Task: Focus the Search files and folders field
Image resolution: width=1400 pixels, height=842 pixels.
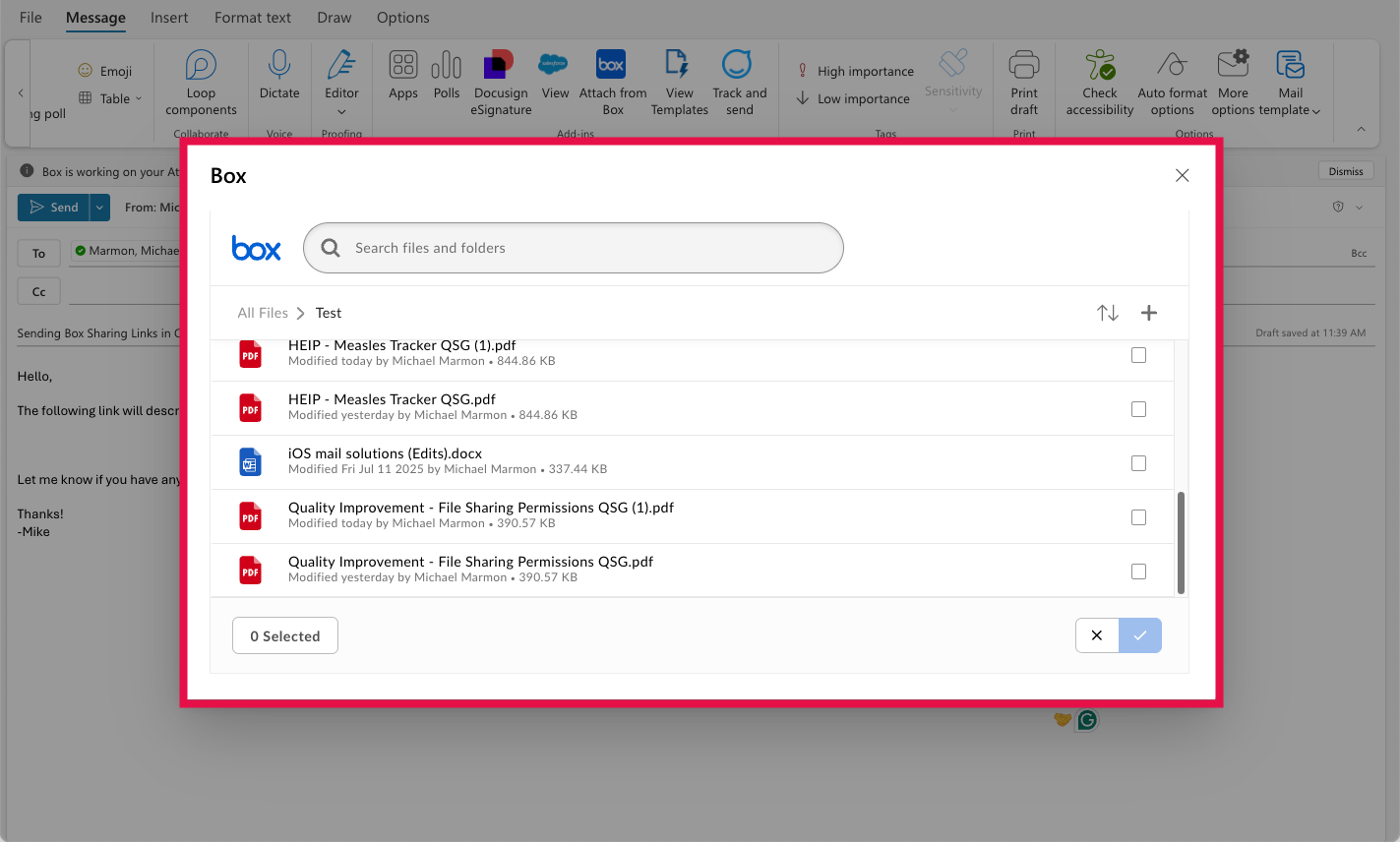Action: pyautogui.click(x=574, y=248)
